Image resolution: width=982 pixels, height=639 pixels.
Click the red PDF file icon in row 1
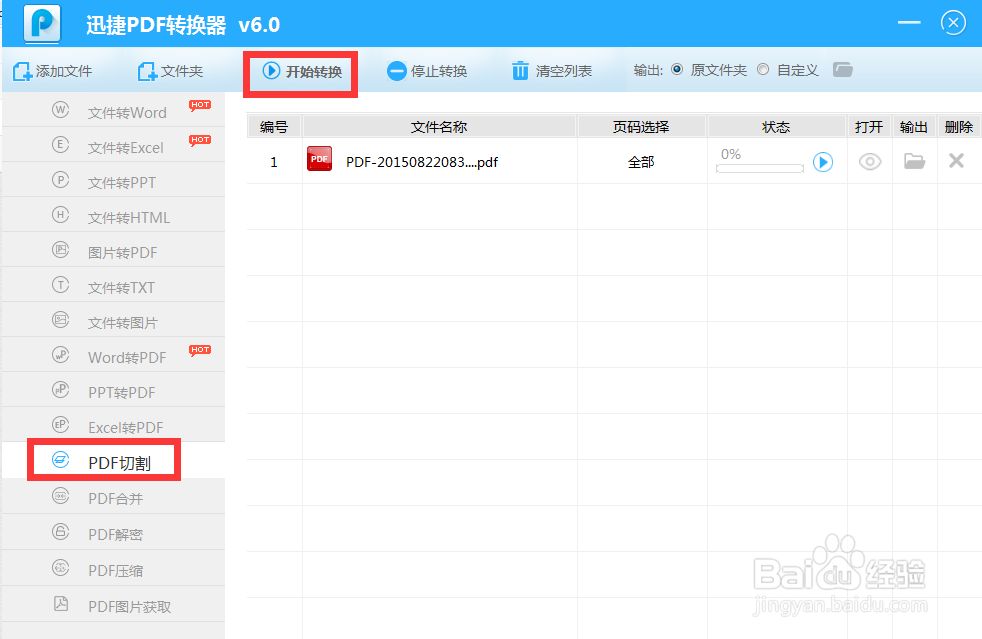pyautogui.click(x=319, y=158)
